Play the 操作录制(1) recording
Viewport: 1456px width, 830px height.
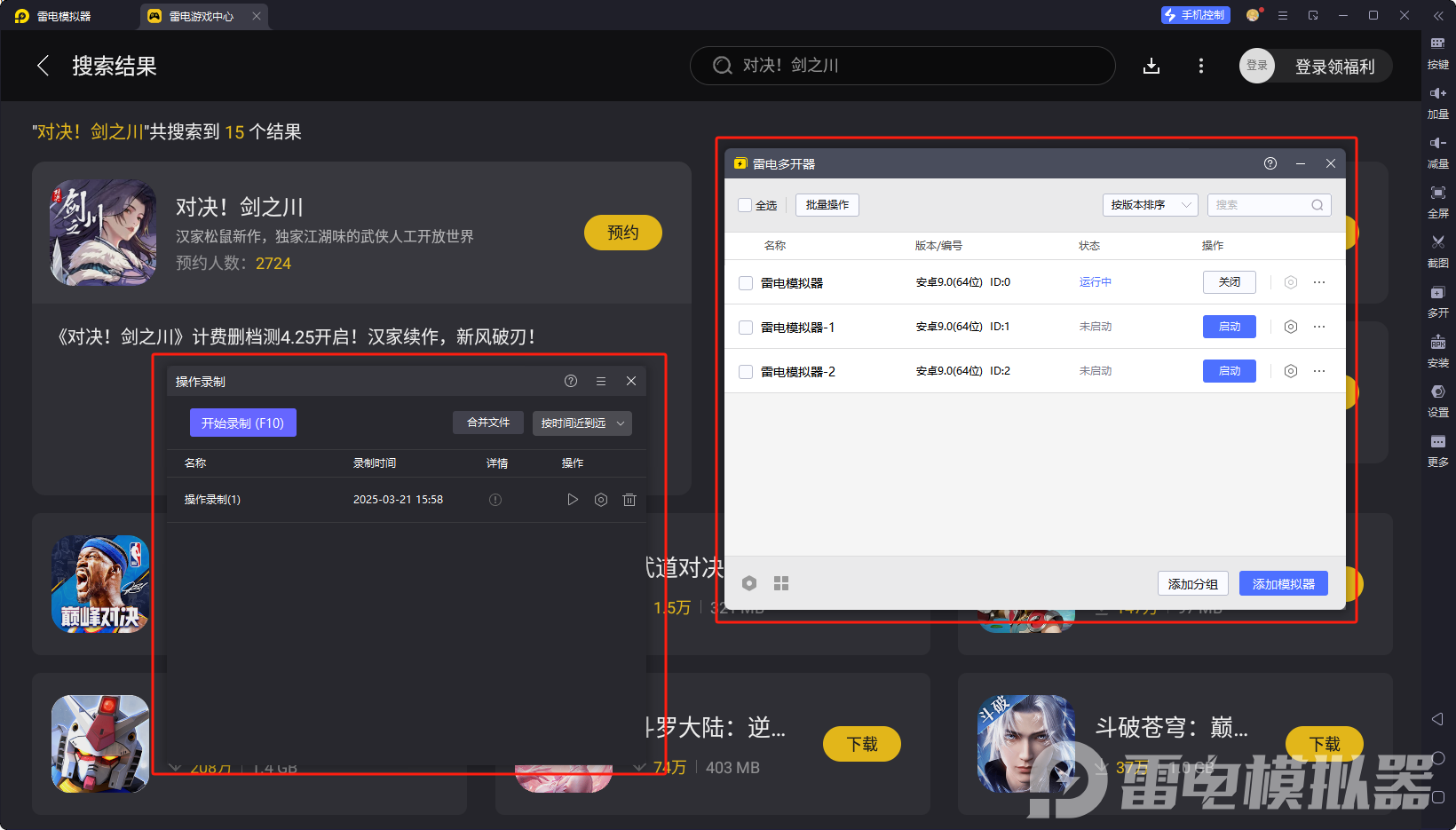(573, 500)
